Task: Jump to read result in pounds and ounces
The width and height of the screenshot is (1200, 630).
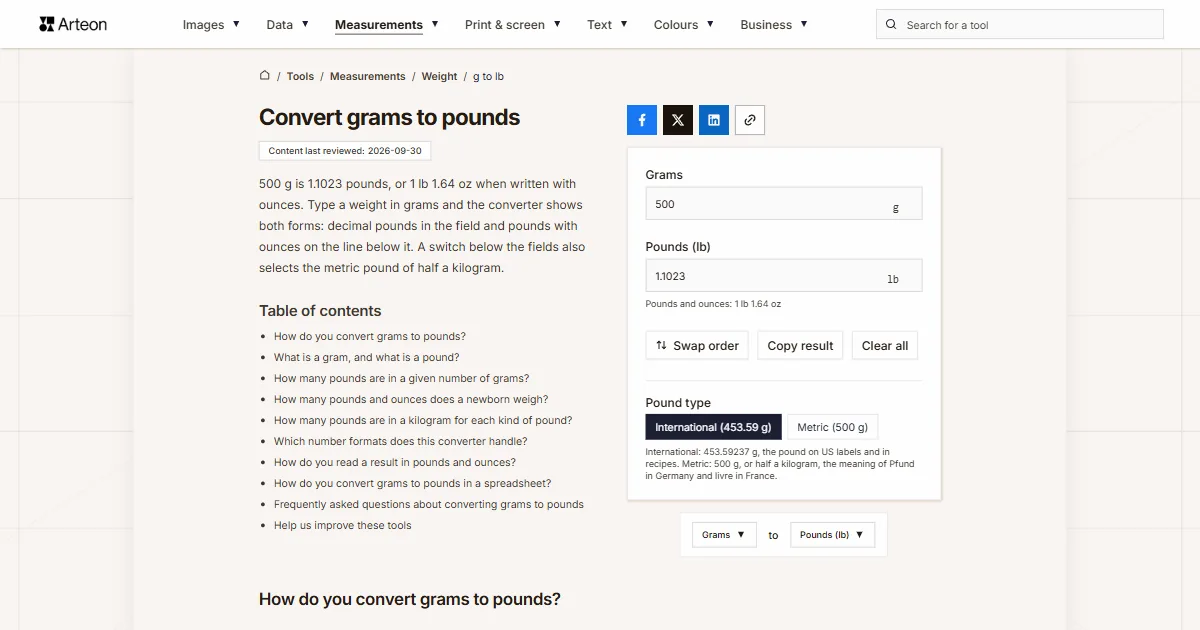Action: coord(395,462)
